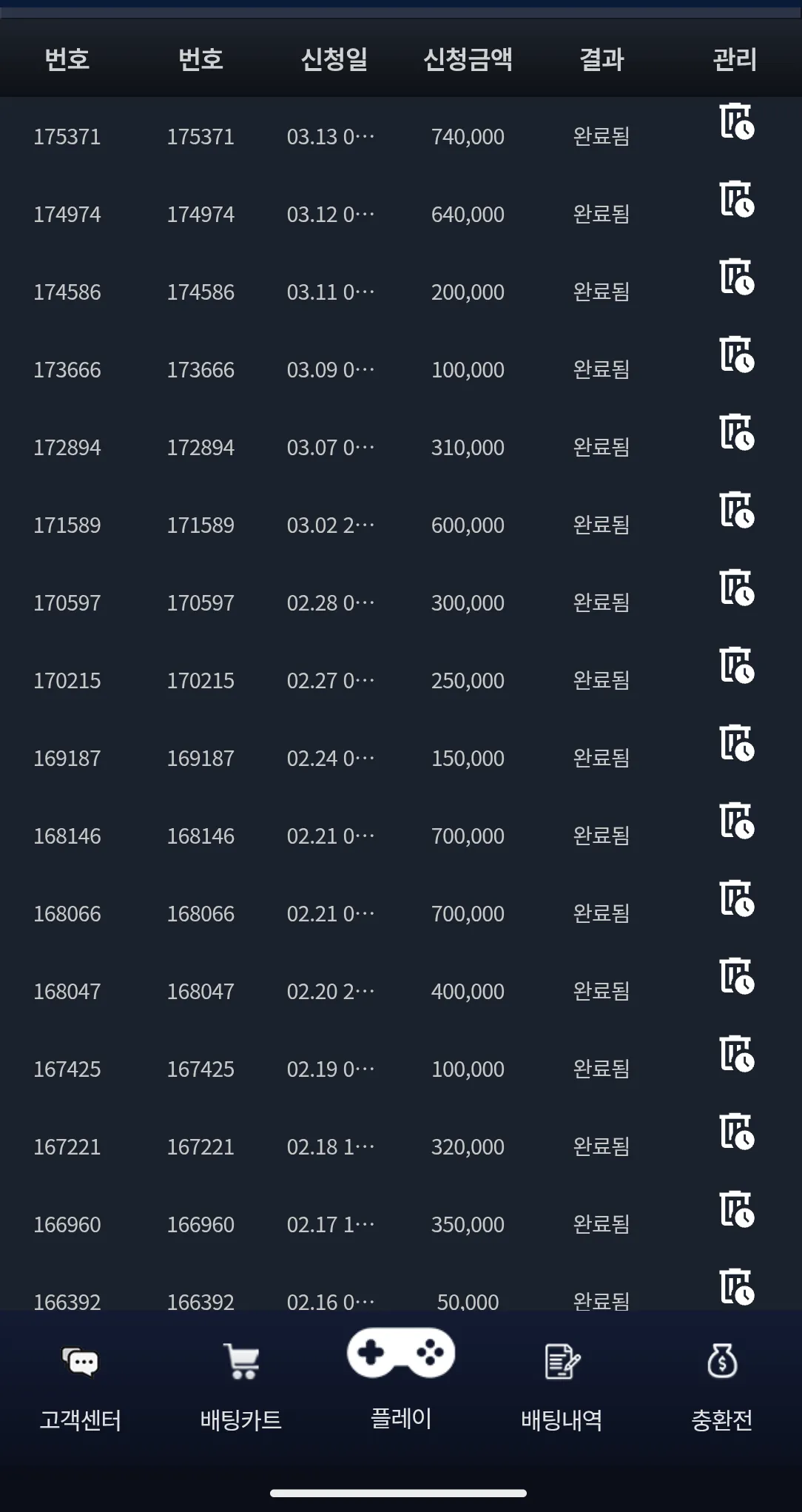
Task: Remove entry 174586 using delete icon
Action: coord(736,277)
